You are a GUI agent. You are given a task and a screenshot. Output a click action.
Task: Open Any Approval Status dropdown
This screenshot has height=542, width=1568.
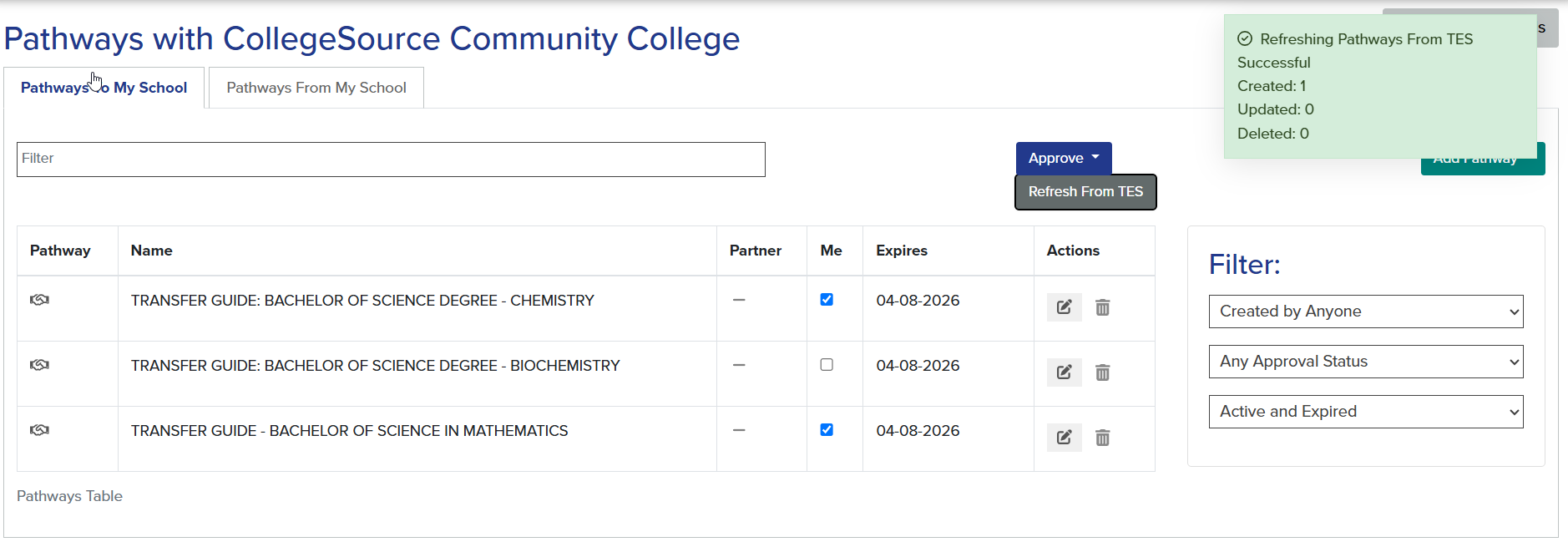[1366, 362]
